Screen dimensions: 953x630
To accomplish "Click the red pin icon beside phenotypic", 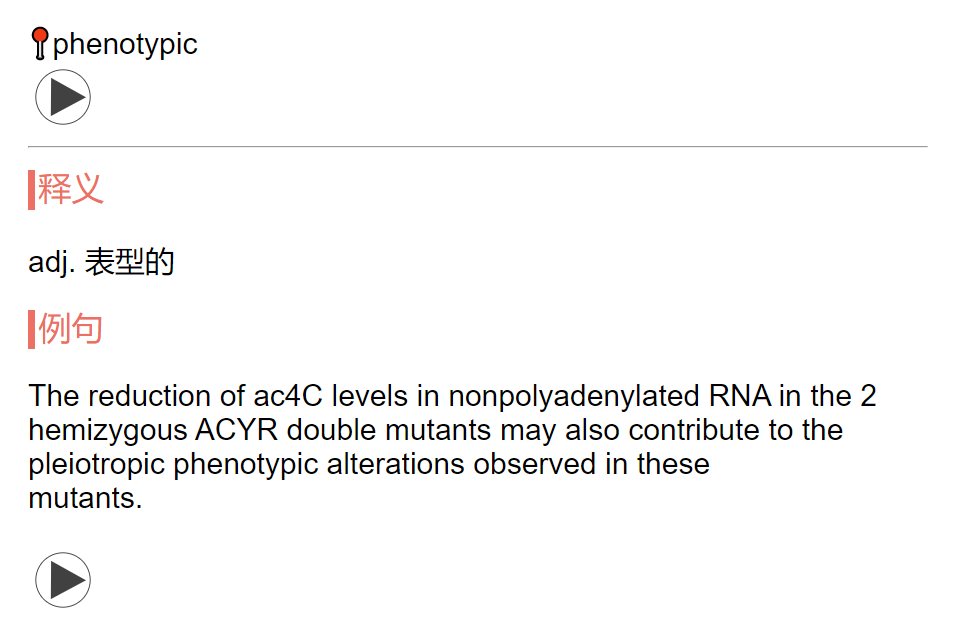I will click(40, 44).
